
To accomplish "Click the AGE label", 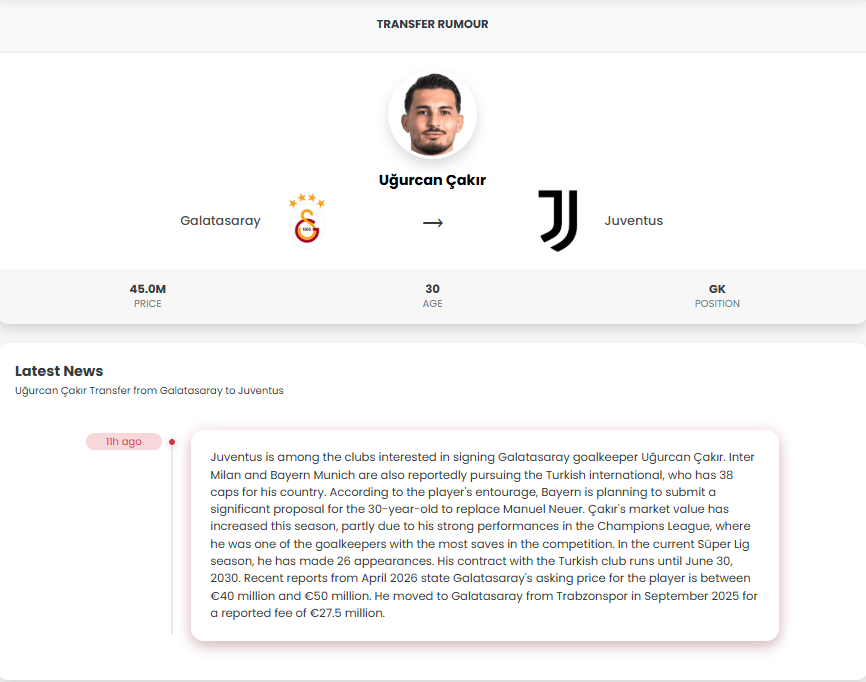I will click(432, 304).
